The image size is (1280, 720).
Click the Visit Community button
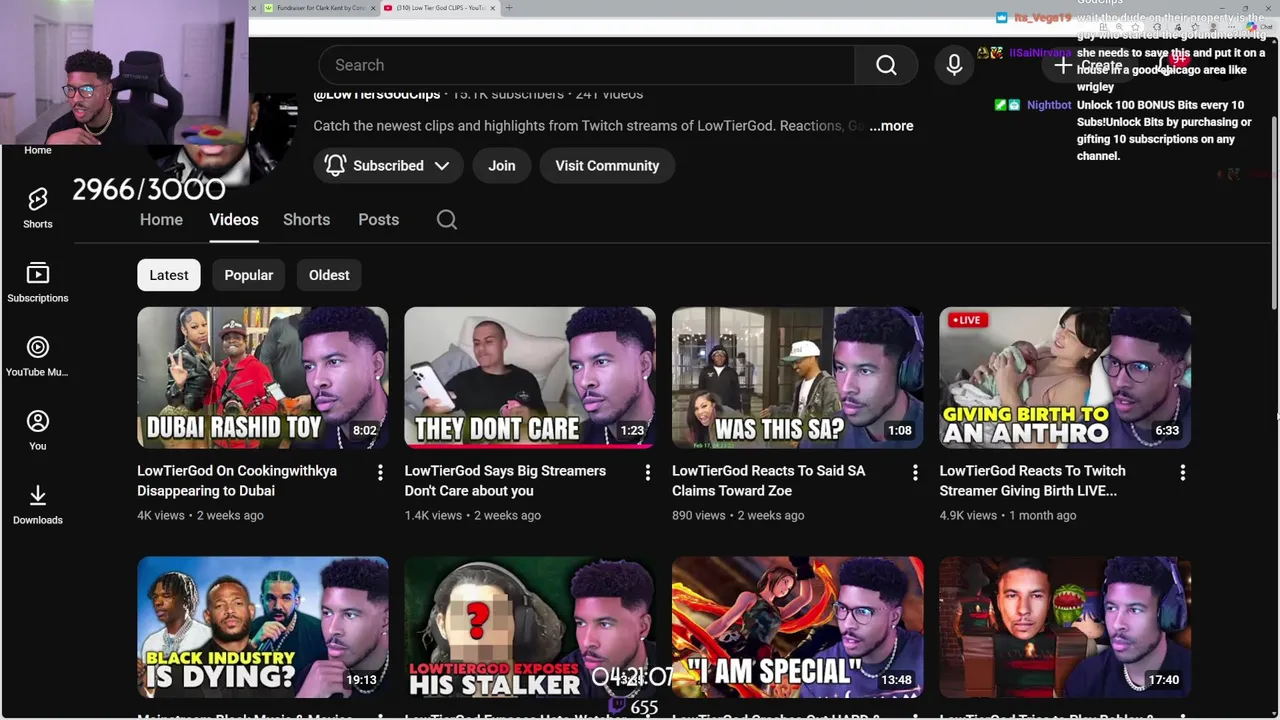click(607, 166)
